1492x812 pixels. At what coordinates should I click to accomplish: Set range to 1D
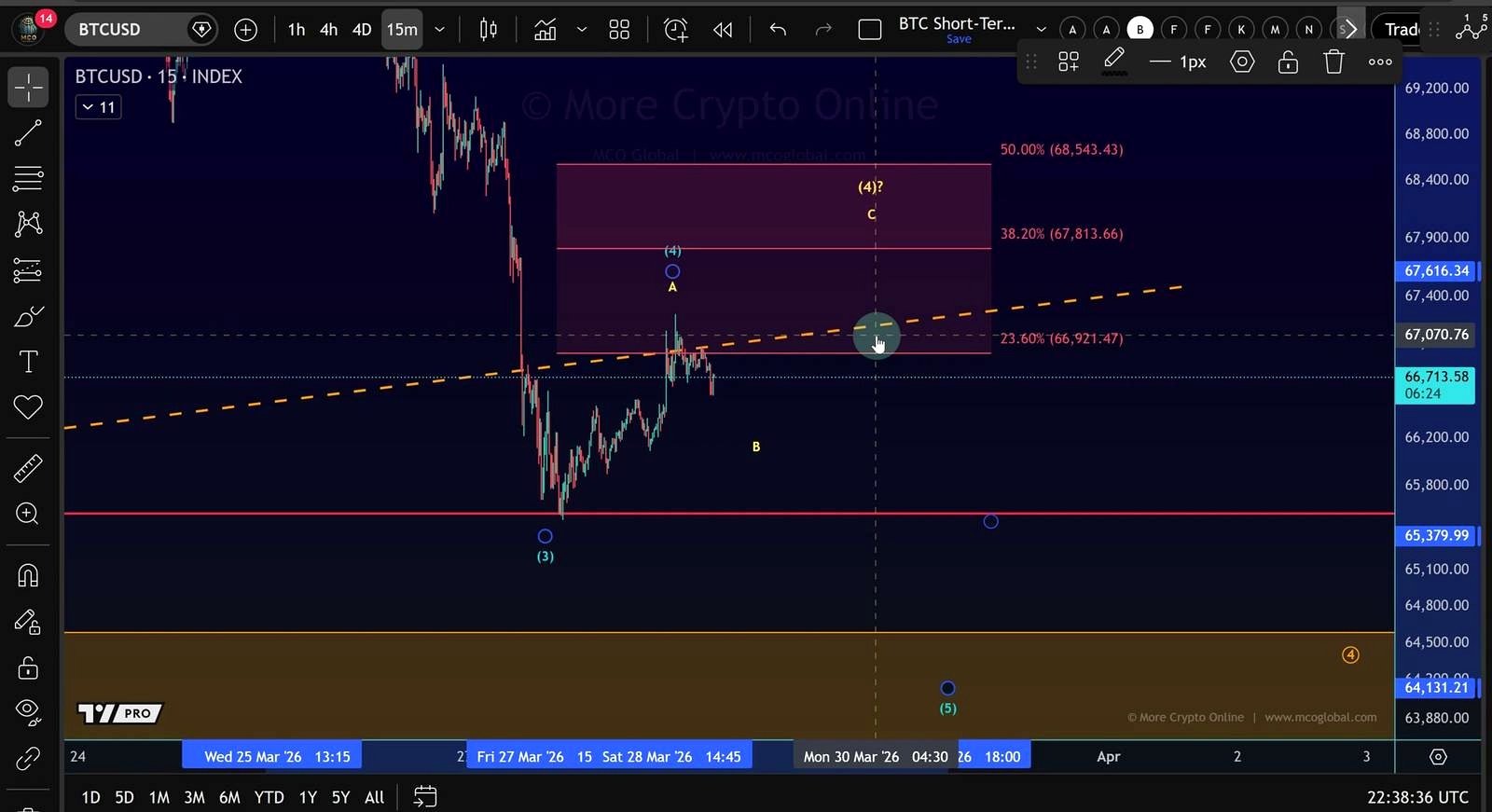point(90,797)
